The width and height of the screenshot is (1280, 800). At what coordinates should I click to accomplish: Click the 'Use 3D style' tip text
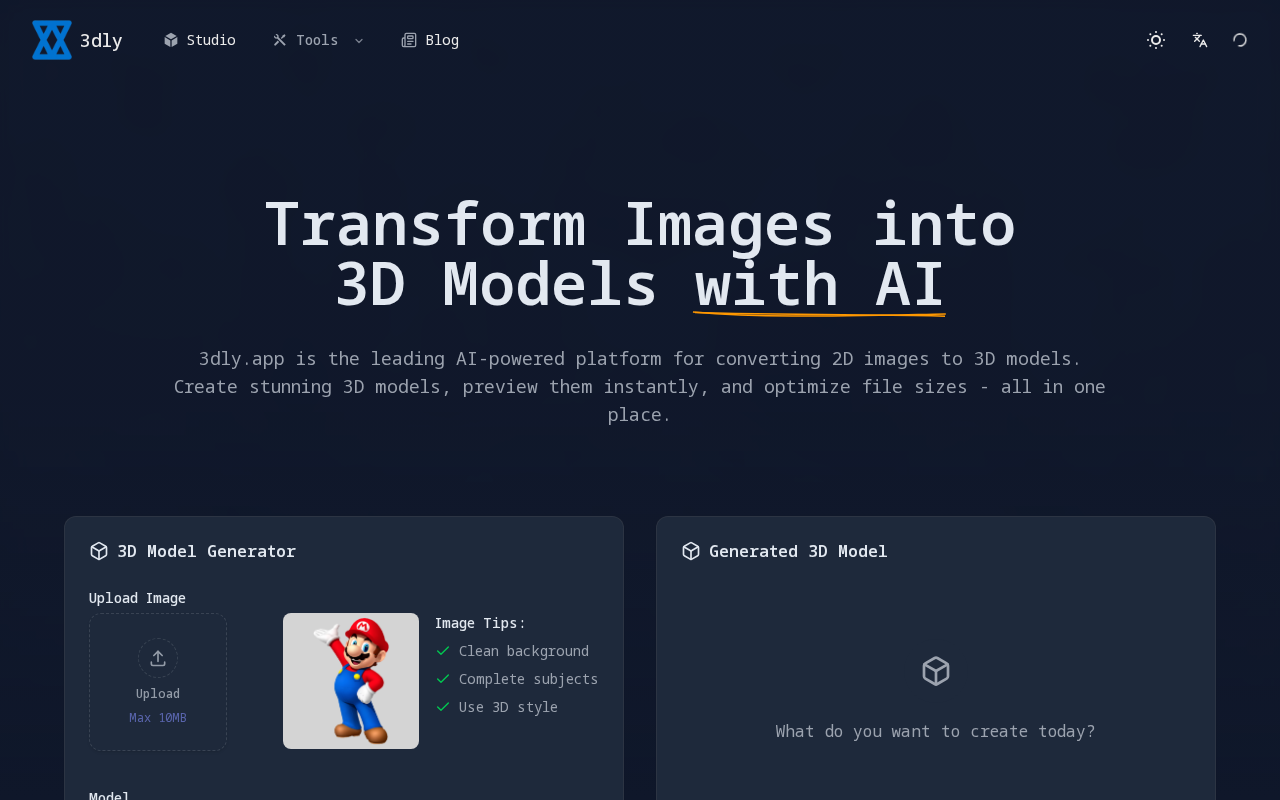coord(508,707)
